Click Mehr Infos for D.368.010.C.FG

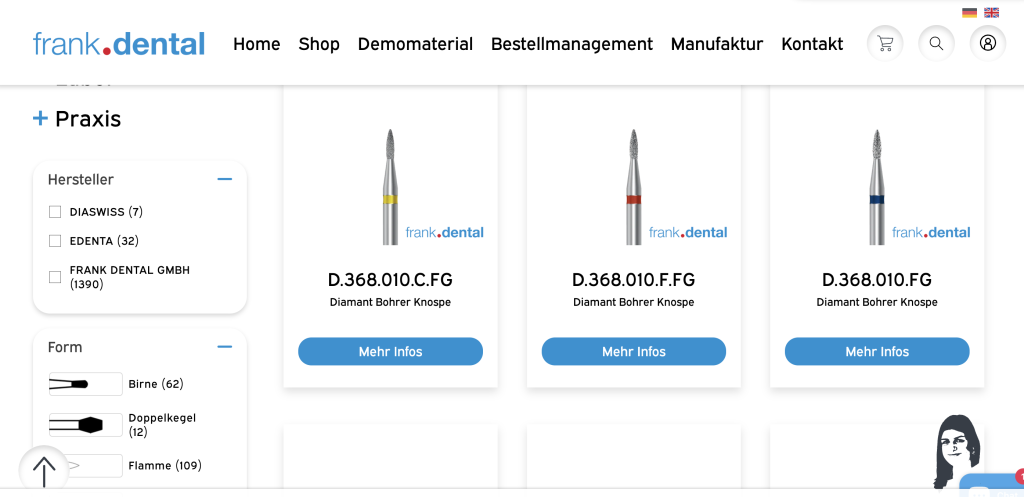[391, 351]
